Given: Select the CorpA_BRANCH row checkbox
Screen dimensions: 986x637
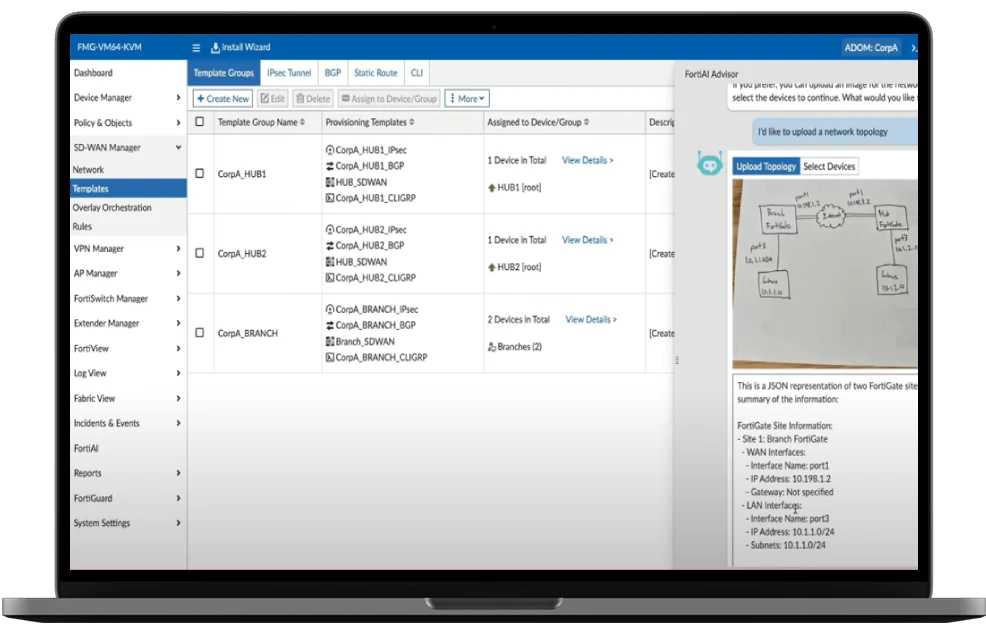Looking at the screenshot, I should tap(200, 333).
